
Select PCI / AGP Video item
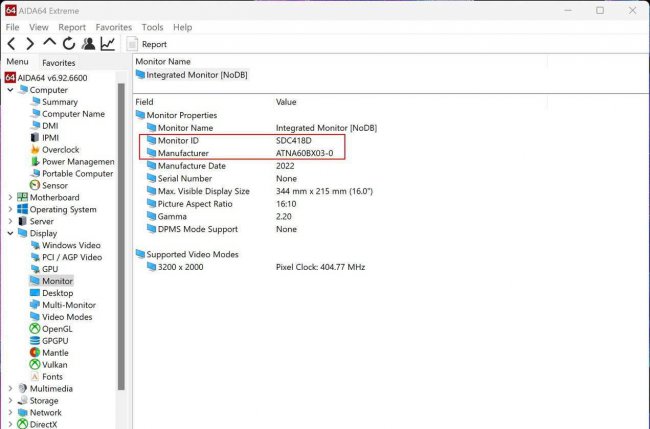[x=66, y=257]
